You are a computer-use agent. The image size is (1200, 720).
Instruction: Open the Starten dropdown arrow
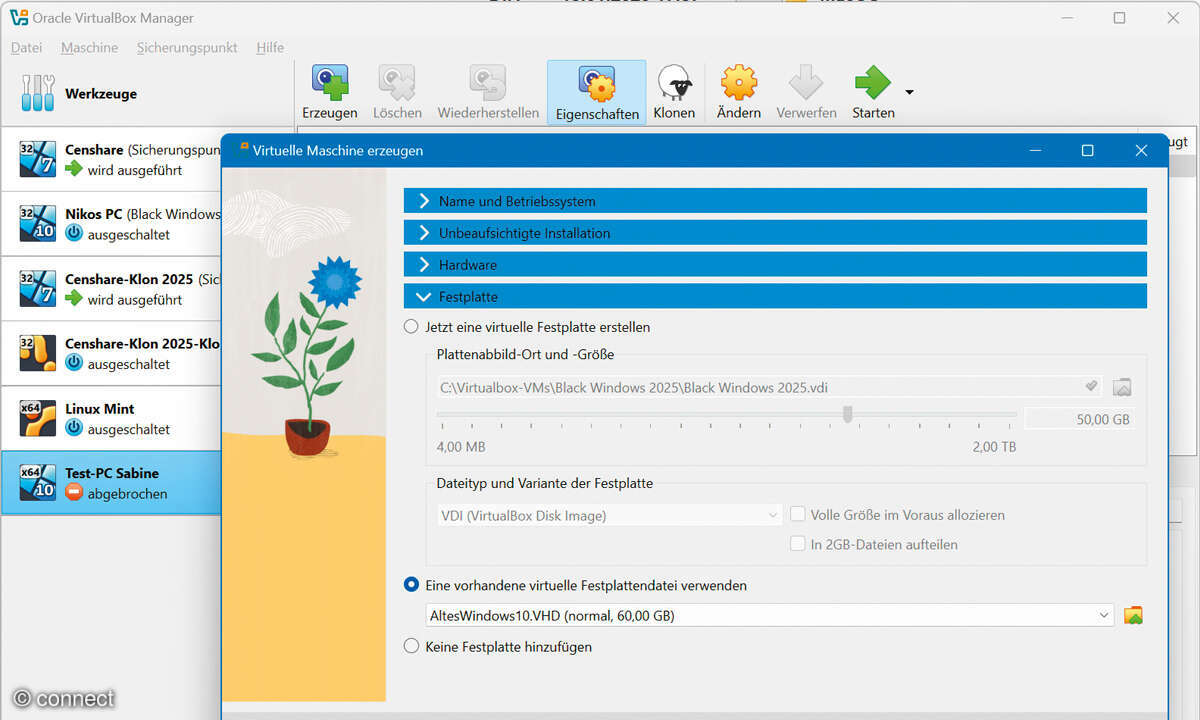(909, 92)
